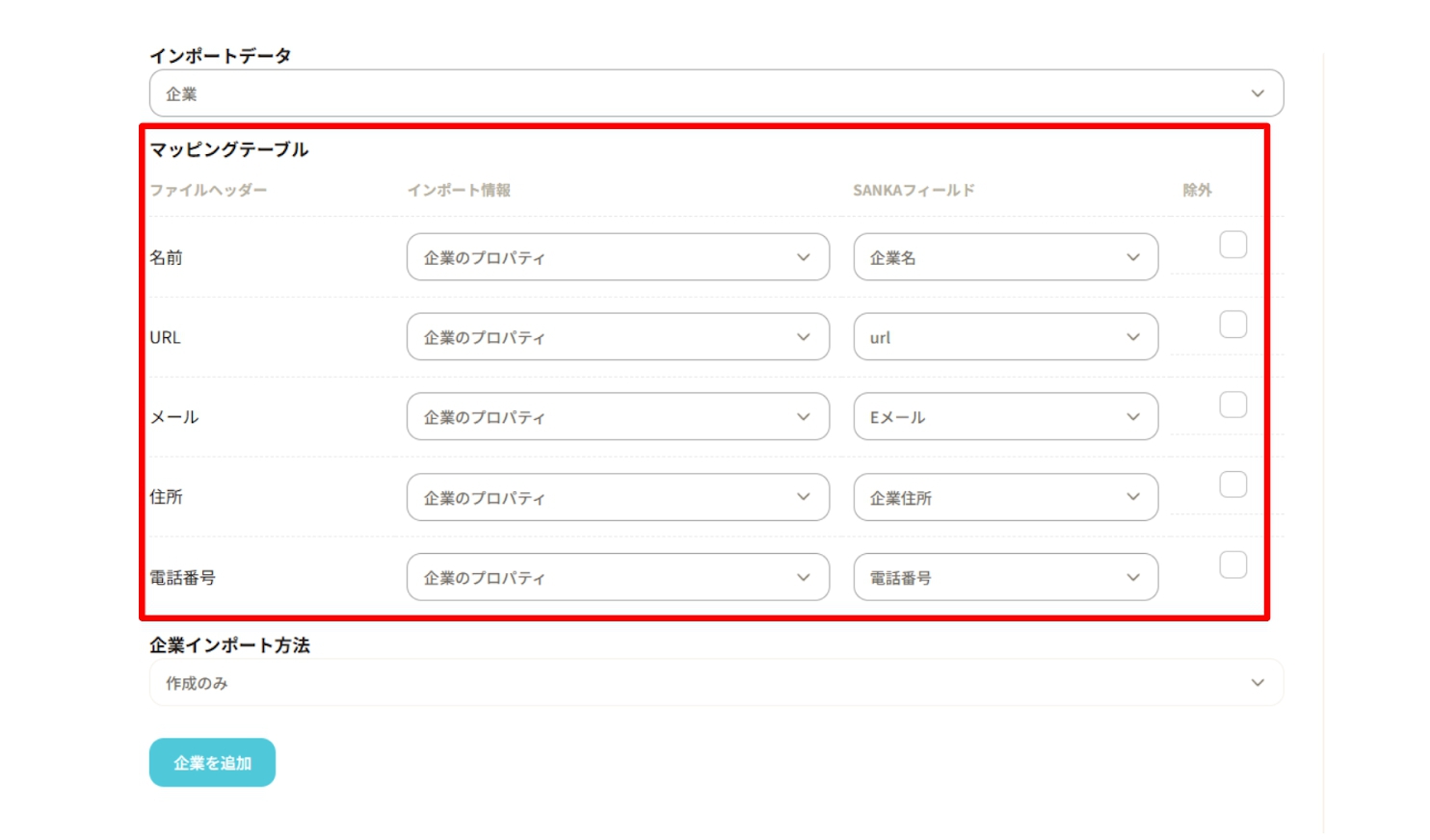The height and width of the screenshot is (840, 1430).
Task: Check the 除外 box for メール row
Action: point(1232,405)
